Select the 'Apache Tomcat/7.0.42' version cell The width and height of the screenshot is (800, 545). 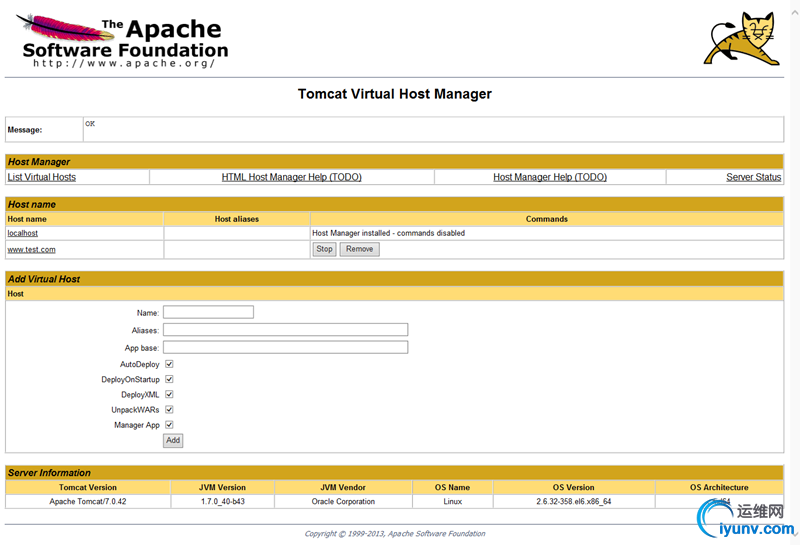(88, 502)
